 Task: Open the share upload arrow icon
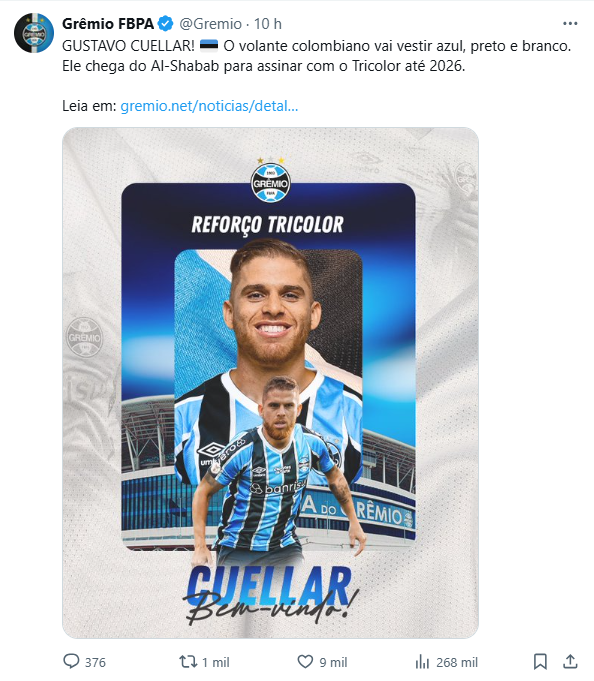[570, 661]
